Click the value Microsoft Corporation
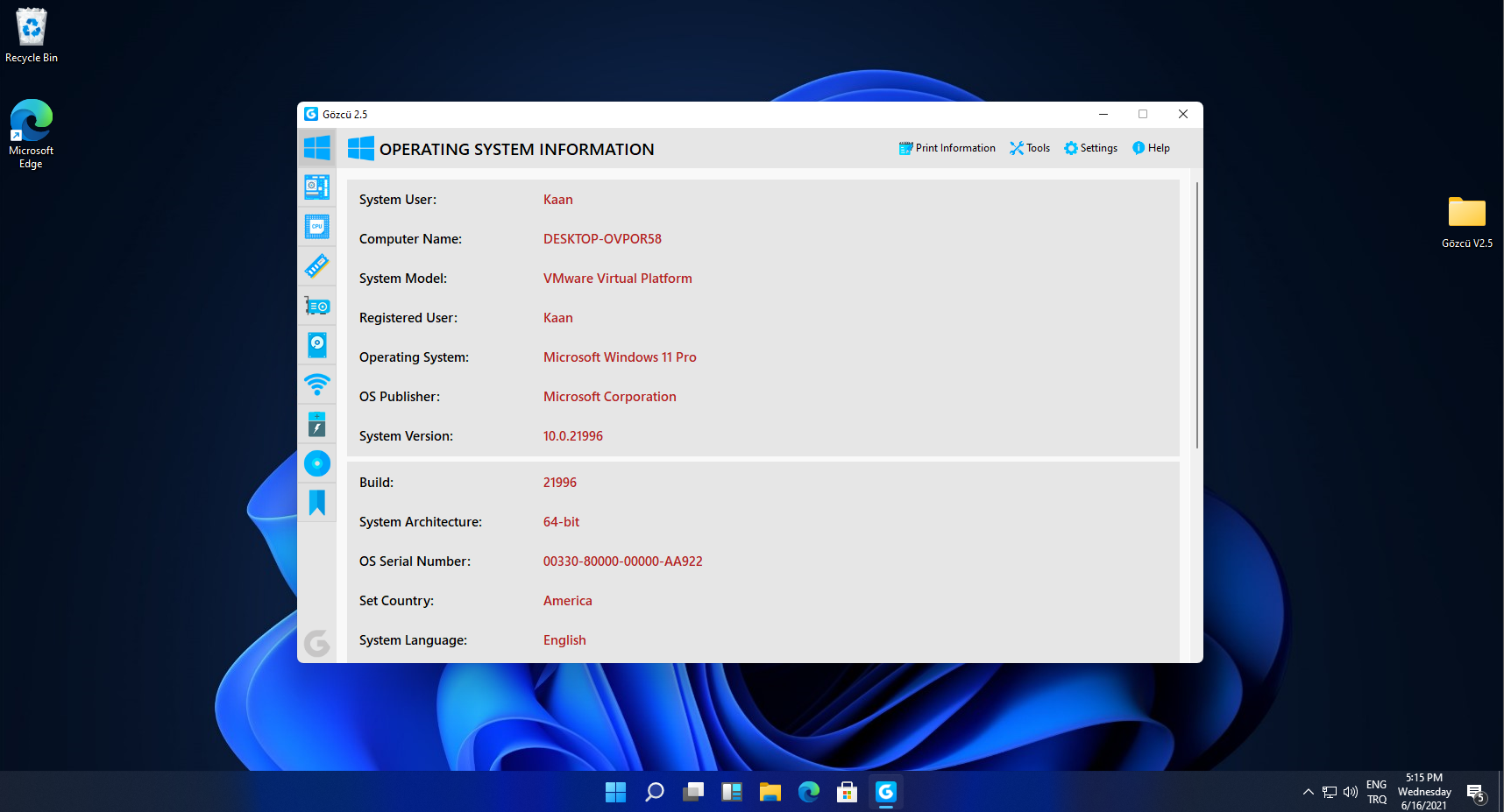This screenshot has height=812, width=1504. [610, 397]
